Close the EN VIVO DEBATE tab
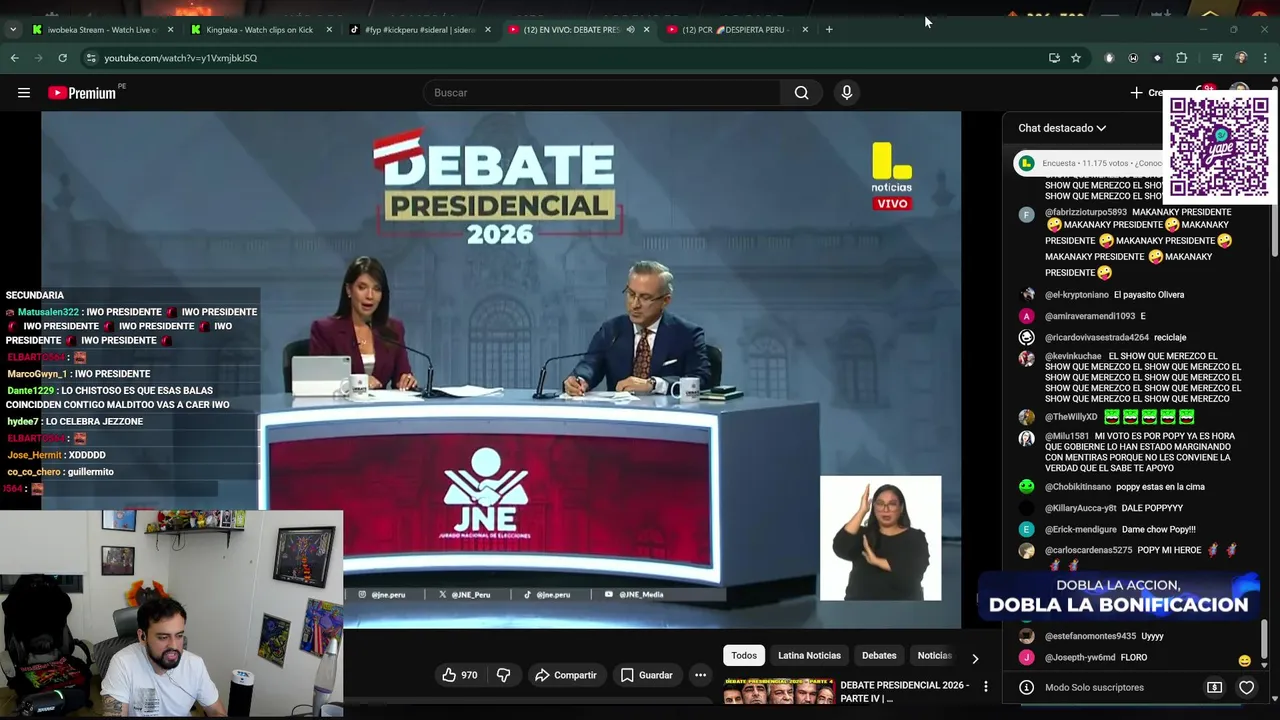 pyautogui.click(x=646, y=29)
